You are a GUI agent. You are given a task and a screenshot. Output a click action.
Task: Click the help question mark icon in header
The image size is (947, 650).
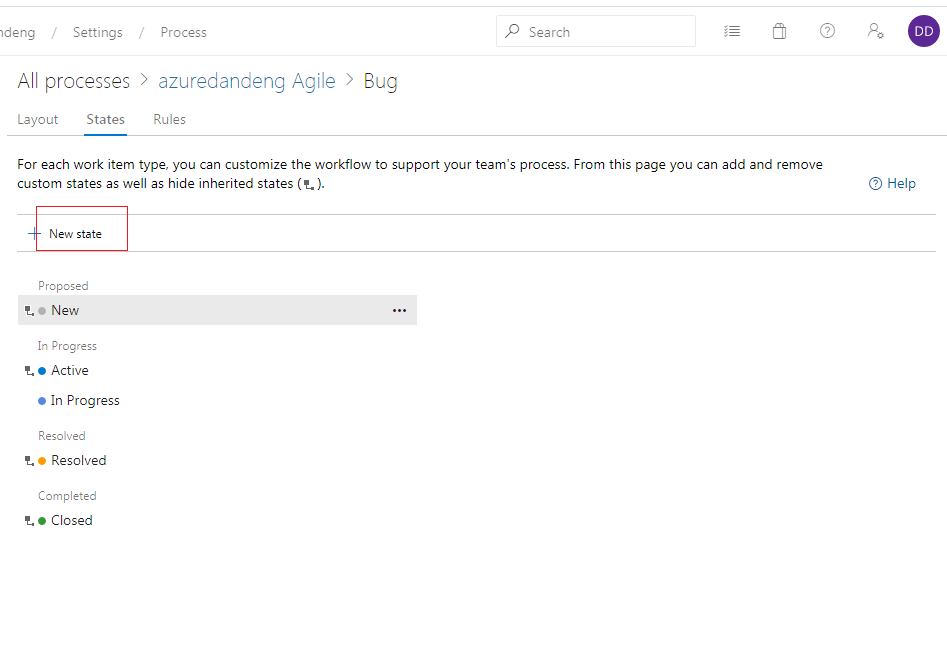click(827, 31)
